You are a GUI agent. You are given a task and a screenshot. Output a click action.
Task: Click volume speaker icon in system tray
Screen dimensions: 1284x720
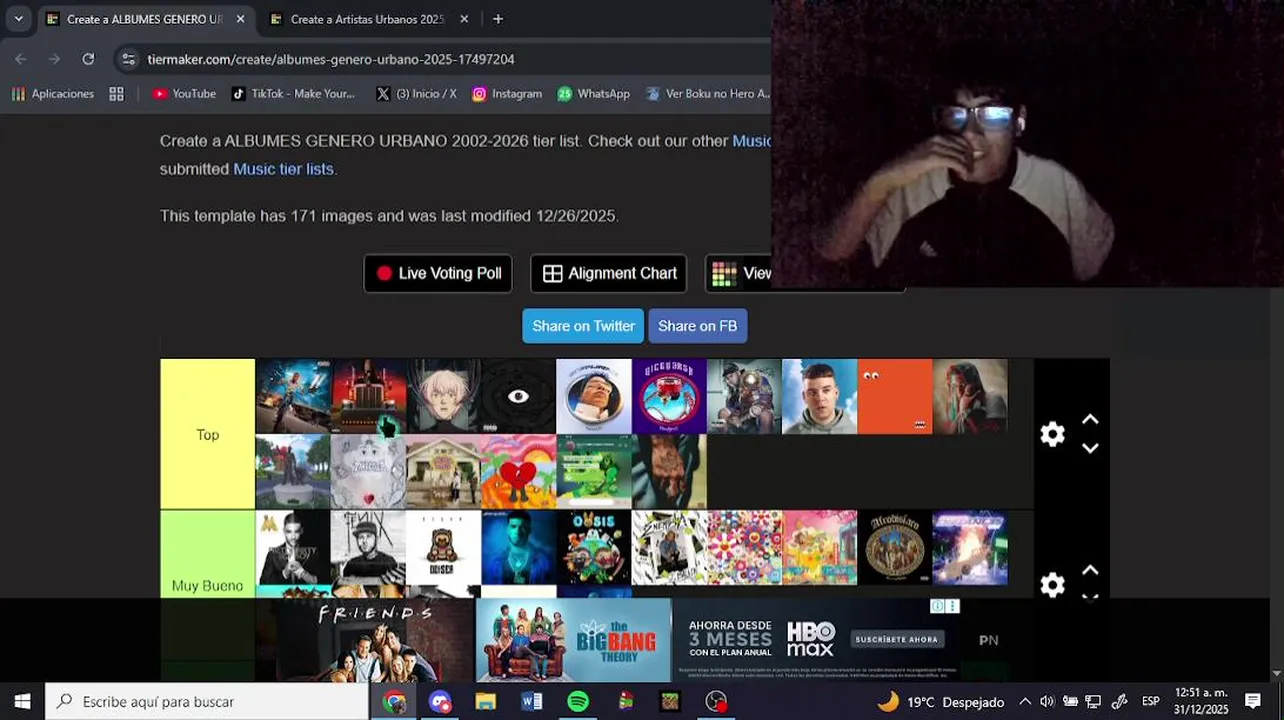coord(1047,702)
